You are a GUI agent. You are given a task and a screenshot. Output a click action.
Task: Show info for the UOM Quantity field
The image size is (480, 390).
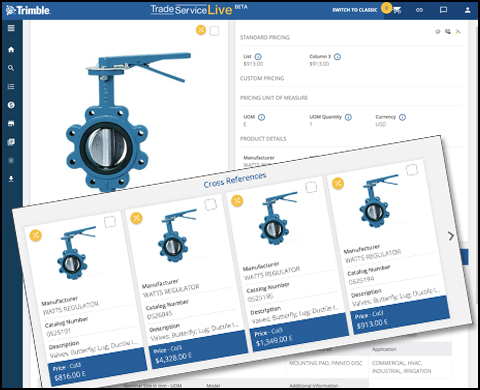click(x=348, y=117)
